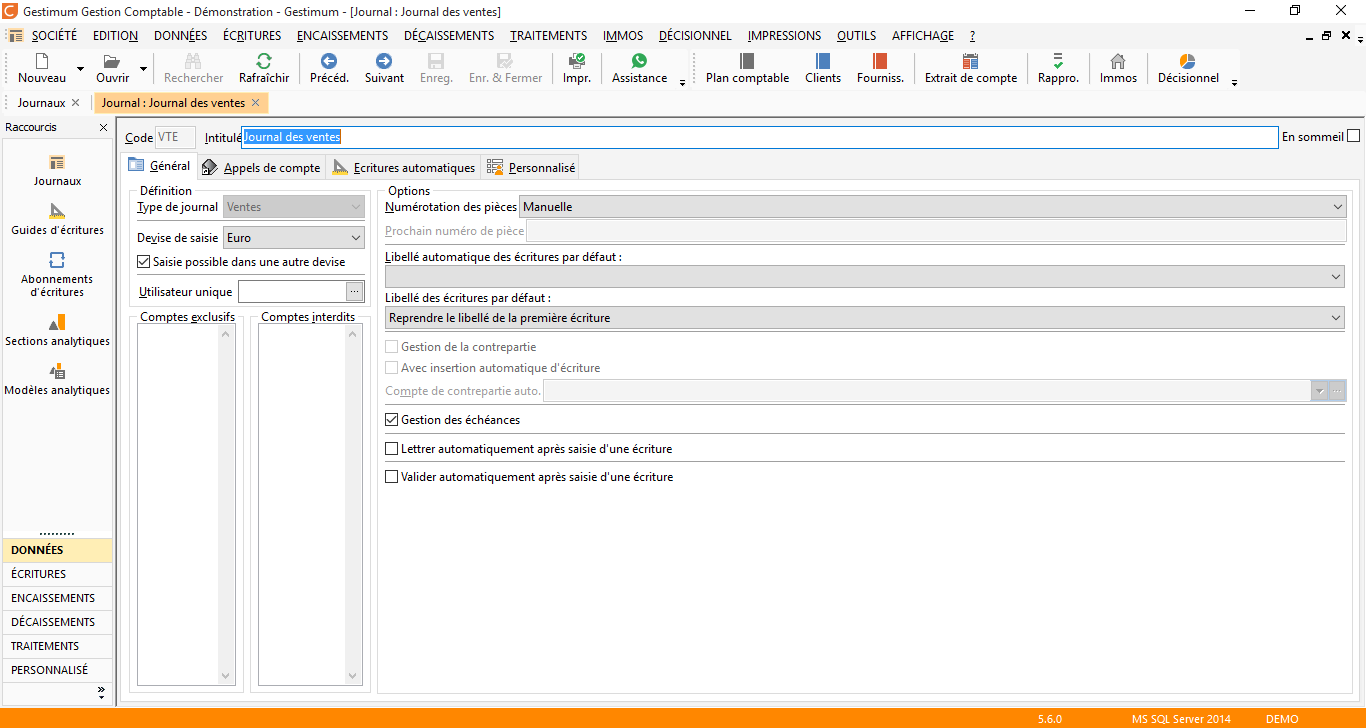Select PERSONNALISÉ sidebar category

click(x=57, y=670)
